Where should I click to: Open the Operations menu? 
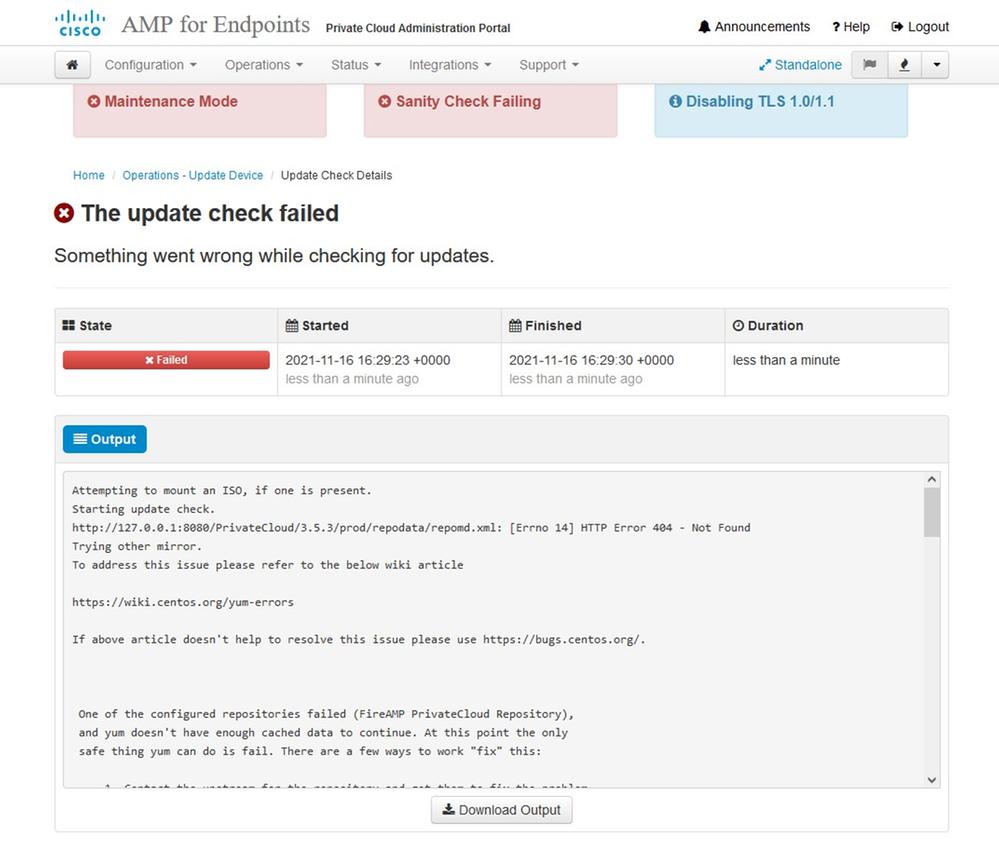(x=264, y=65)
